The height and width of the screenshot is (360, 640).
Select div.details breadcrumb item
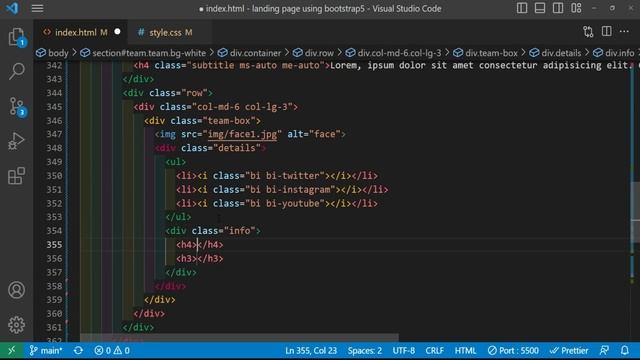tap(555, 53)
